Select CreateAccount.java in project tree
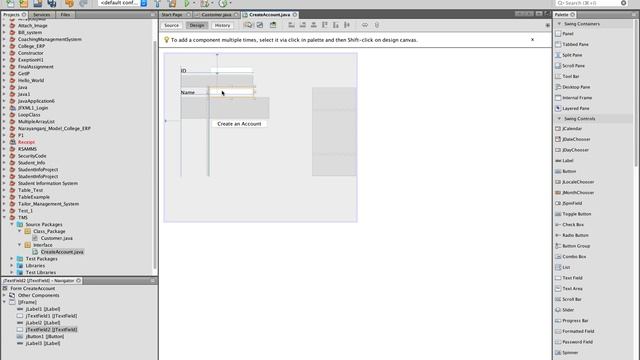This screenshot has width=640, height=360. (x=62, y=252)
